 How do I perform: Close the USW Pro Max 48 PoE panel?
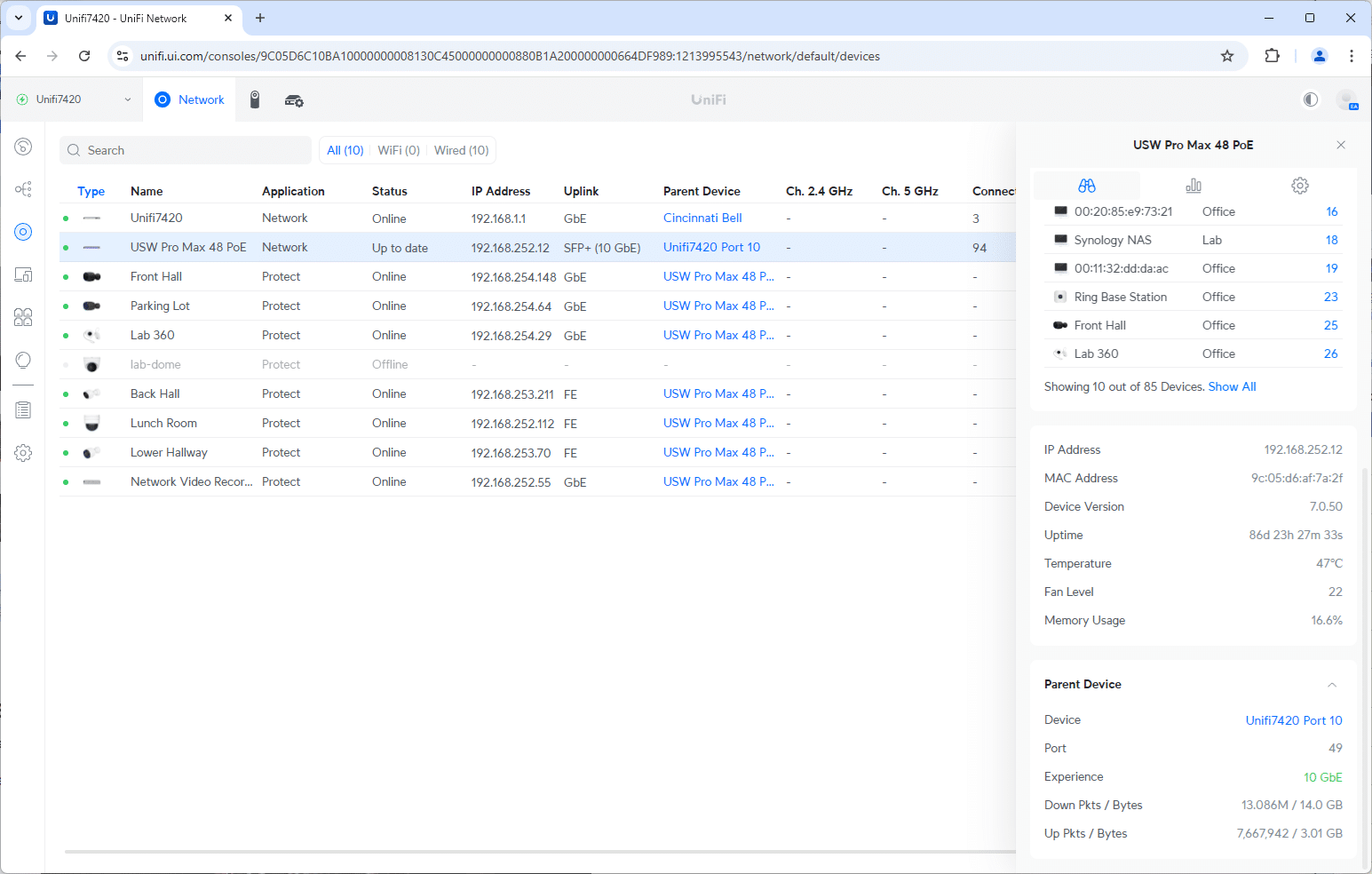(1341, 145)
